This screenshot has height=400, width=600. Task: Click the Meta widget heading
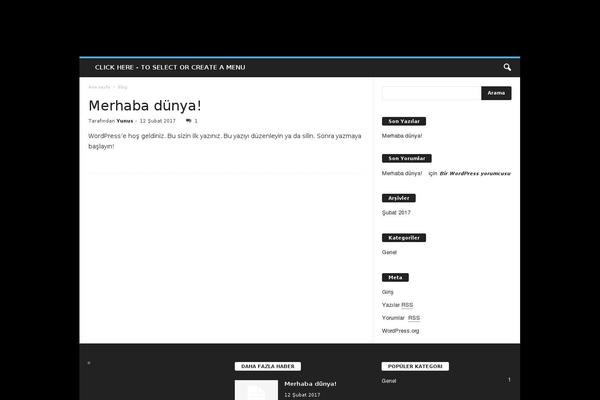click(x=395, y=278)
